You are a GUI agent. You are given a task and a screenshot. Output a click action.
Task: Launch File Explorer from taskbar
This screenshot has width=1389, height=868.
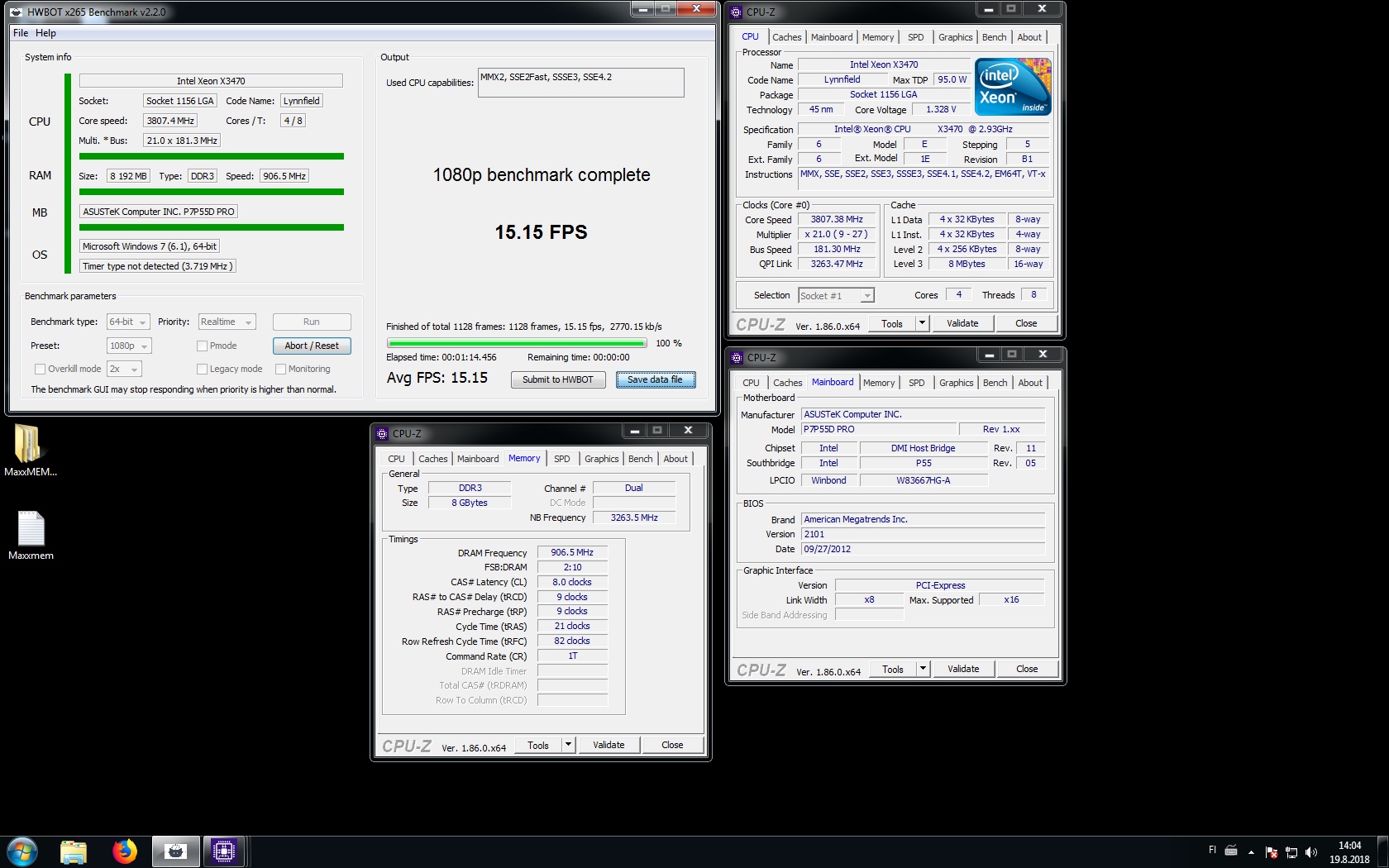74,851
